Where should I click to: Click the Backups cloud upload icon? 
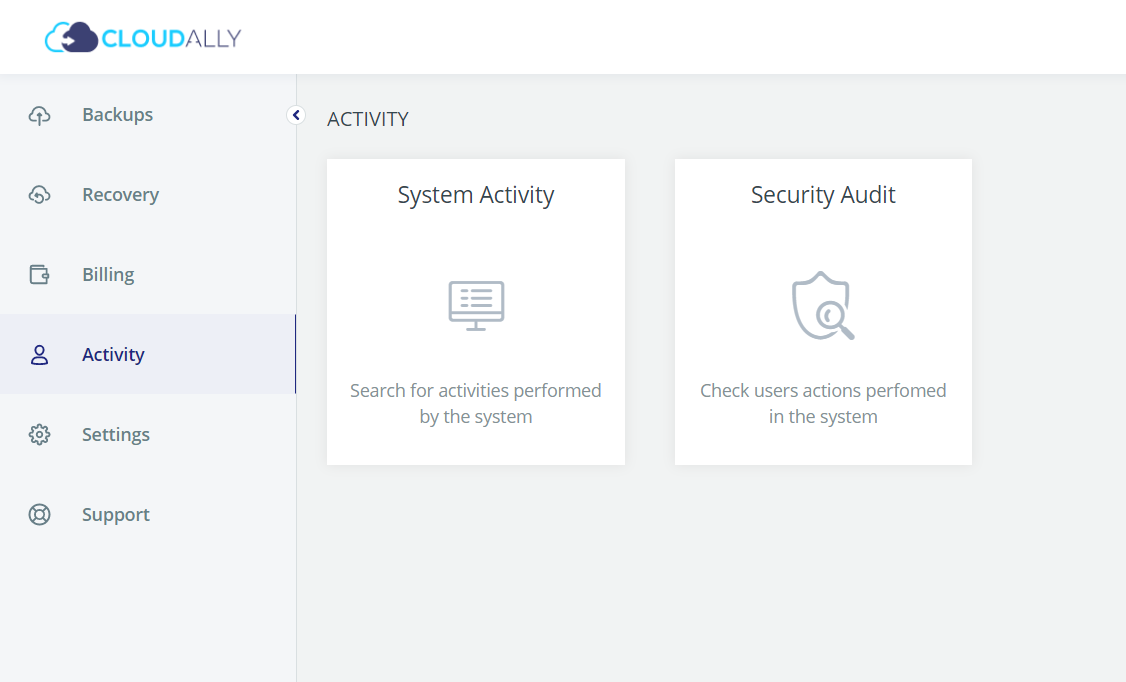(x=39, y=115)
